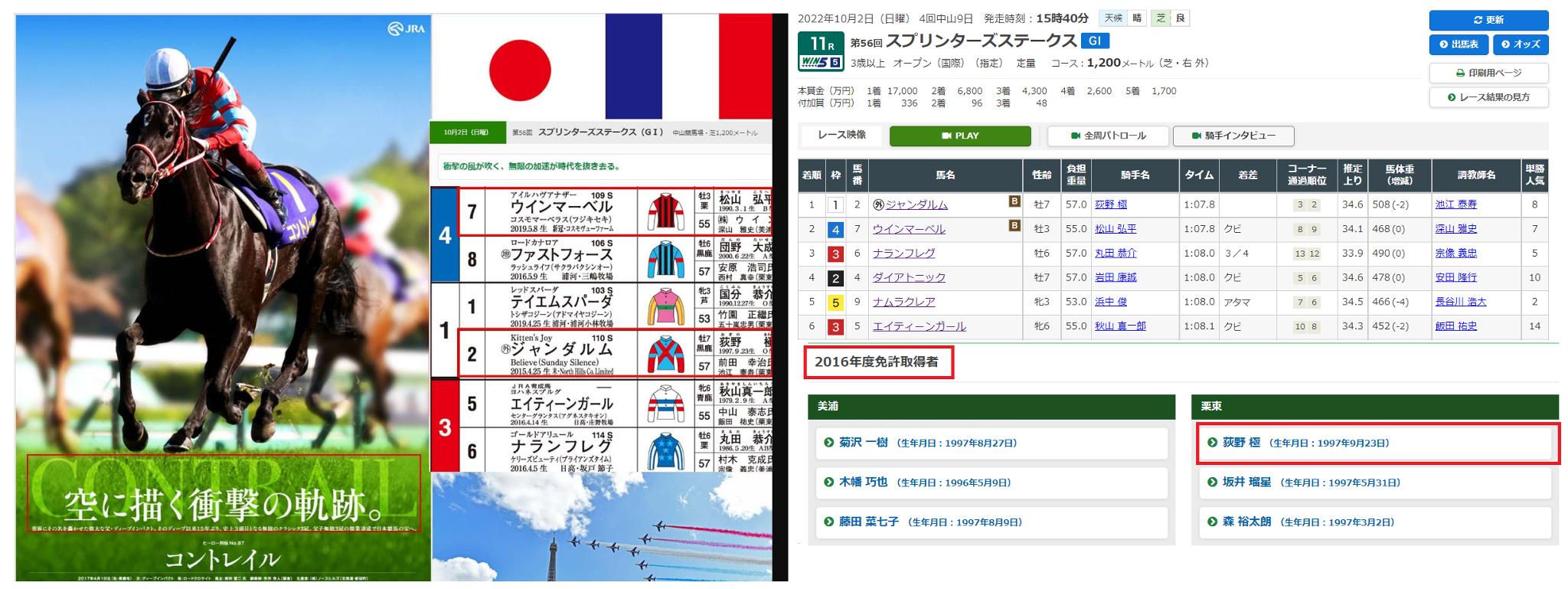
Task: Click jockey silks icon for ジャンダルム entry
Action: (665, 355)
